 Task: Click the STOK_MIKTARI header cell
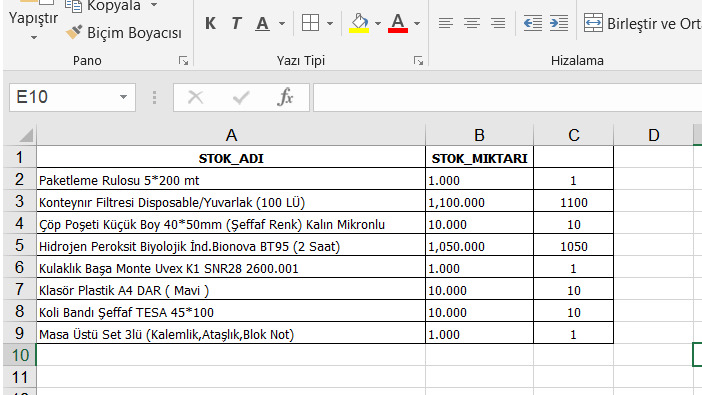pos(479,158)
